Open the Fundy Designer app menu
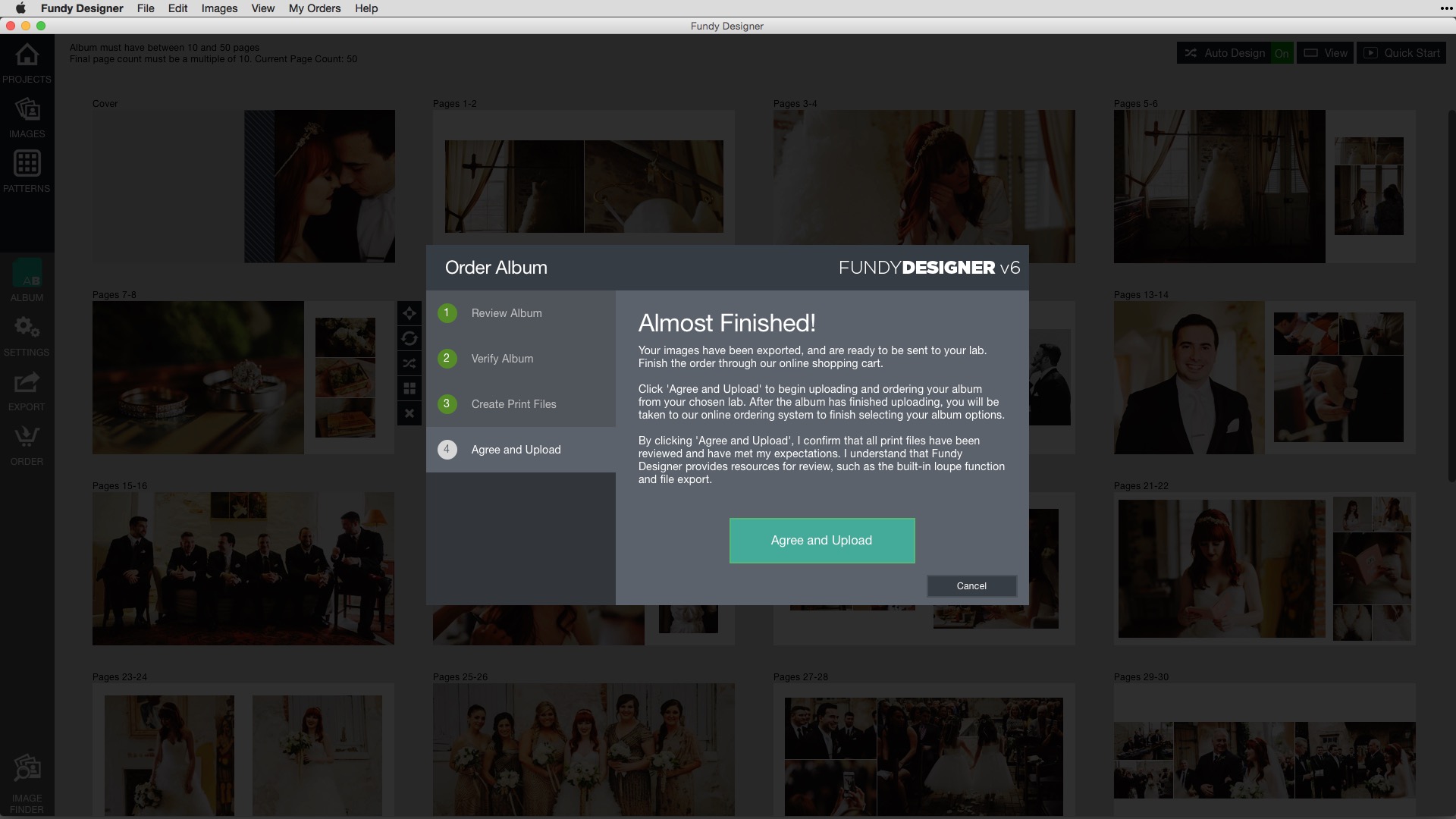Image resolution: width=1456 pixels, height=819 pixels. (82, 8)
